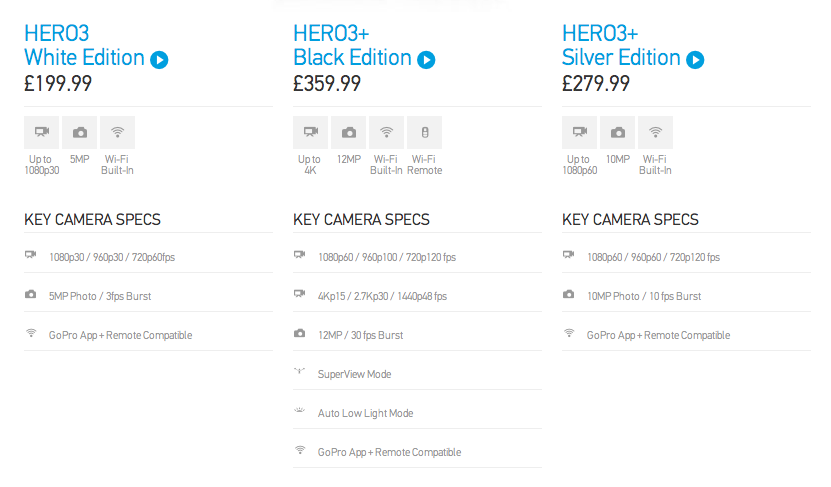The image size is (831, 487).
Task: Click Silver Edition 1080p60 video icon
Action: [x=579, y=133]
